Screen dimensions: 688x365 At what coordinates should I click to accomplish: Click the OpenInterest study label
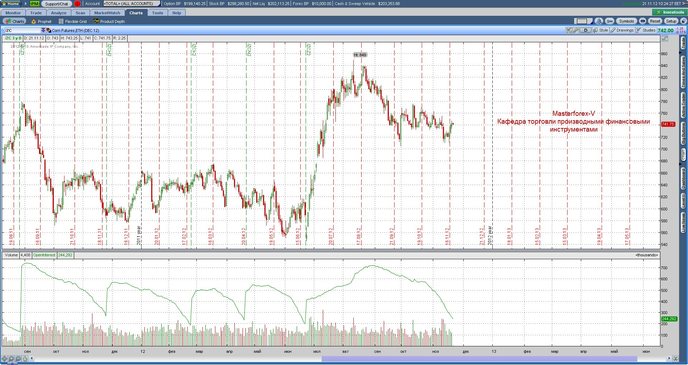pos(45,254)
